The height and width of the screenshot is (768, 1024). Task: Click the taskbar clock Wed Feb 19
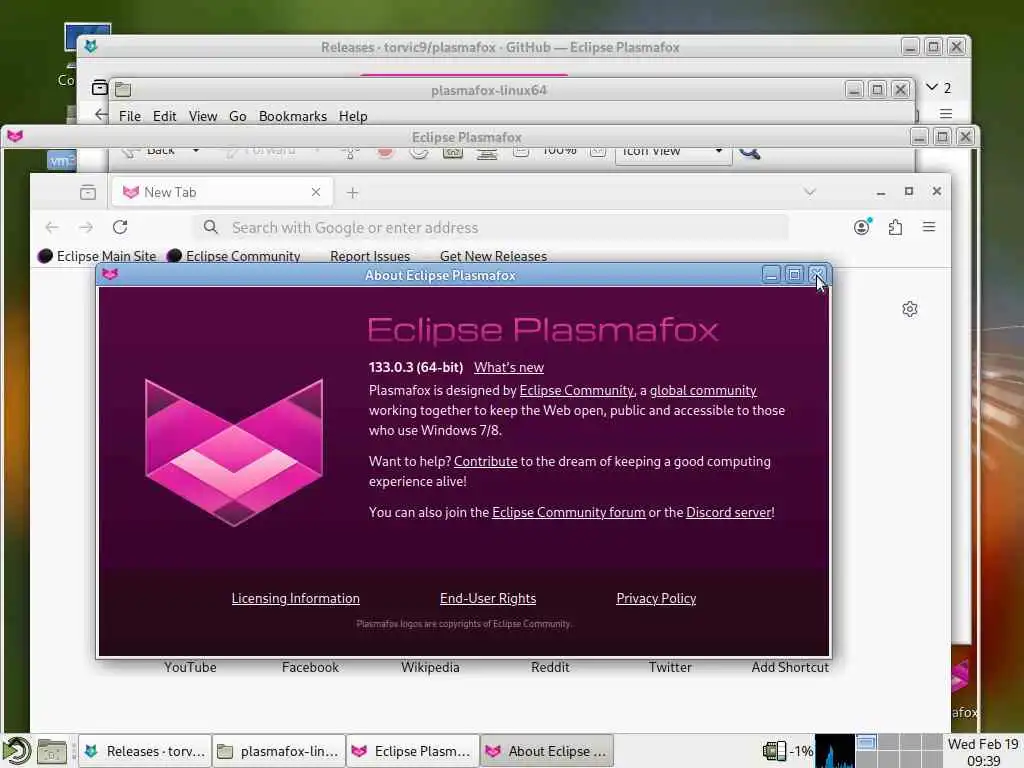click(983, 752)
